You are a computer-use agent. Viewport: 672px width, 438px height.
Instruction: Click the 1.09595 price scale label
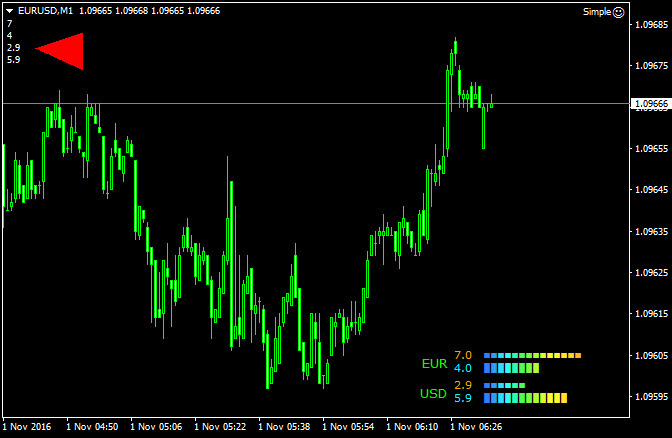(651, 396)
